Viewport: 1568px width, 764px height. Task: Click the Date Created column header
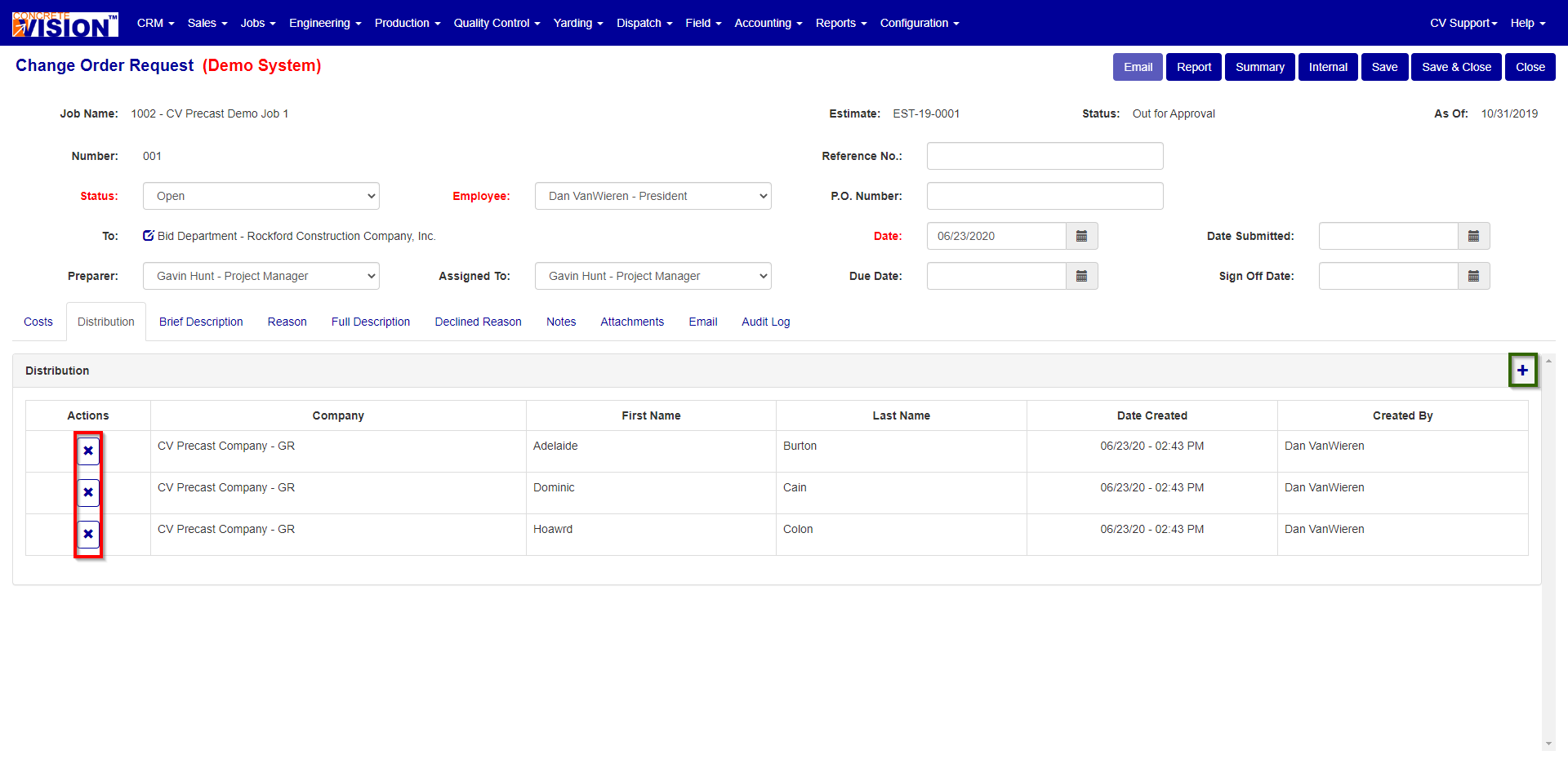pyautogui.click(x=1152, y=415)
